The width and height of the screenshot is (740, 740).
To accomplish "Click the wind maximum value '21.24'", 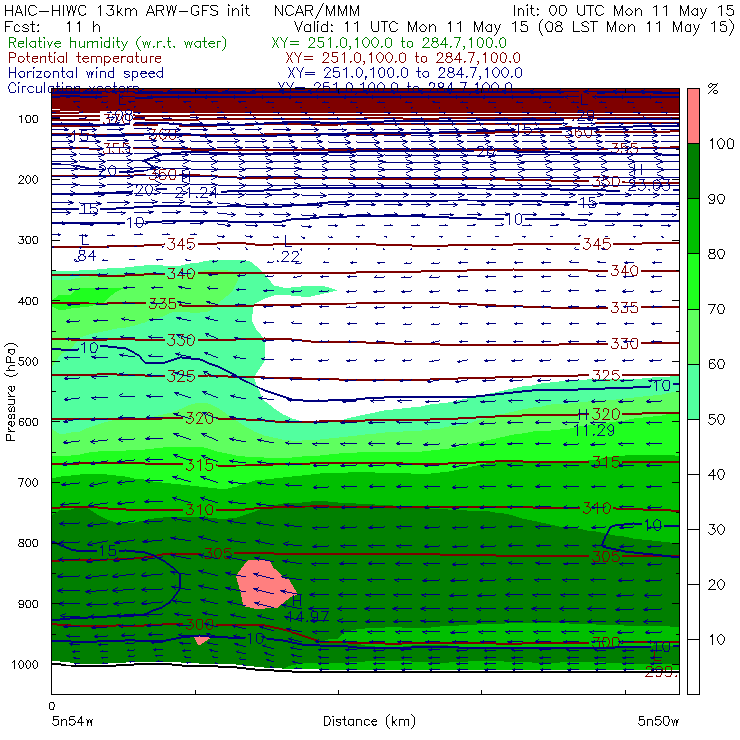I will pos(196,193).
